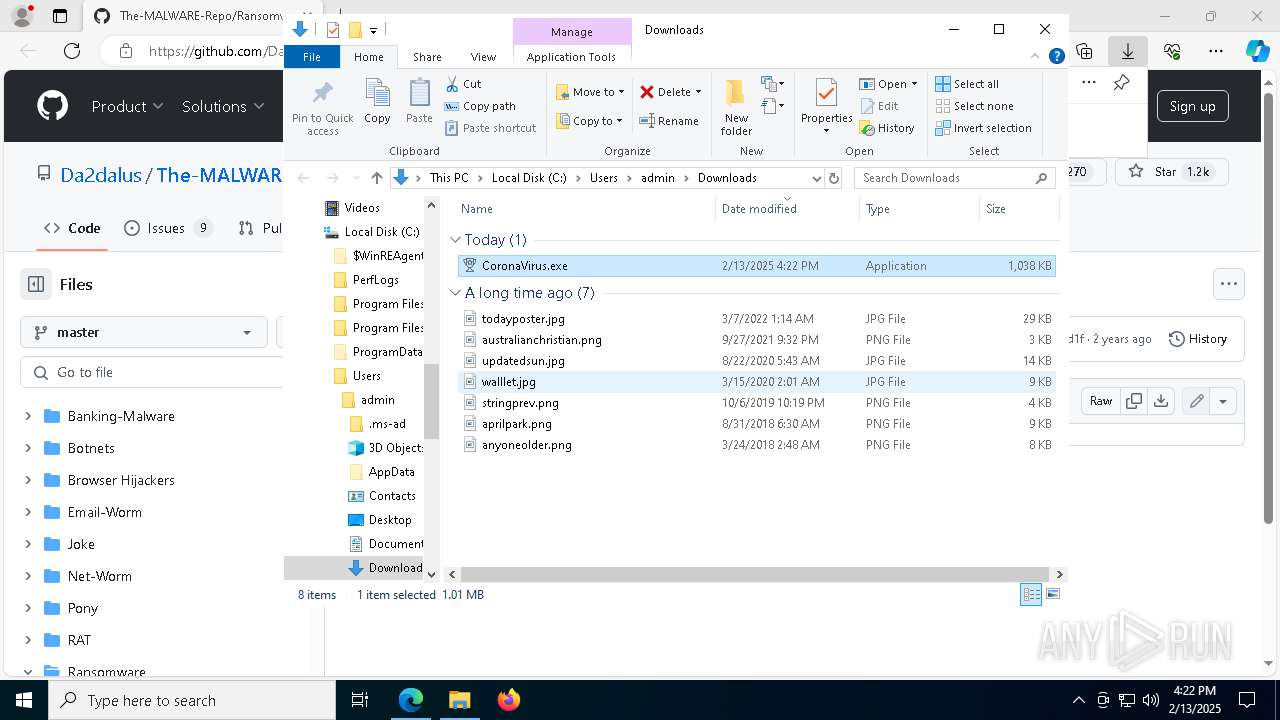1280x720 pixels.
Task: Create a New folder
Action: point(736,107)
